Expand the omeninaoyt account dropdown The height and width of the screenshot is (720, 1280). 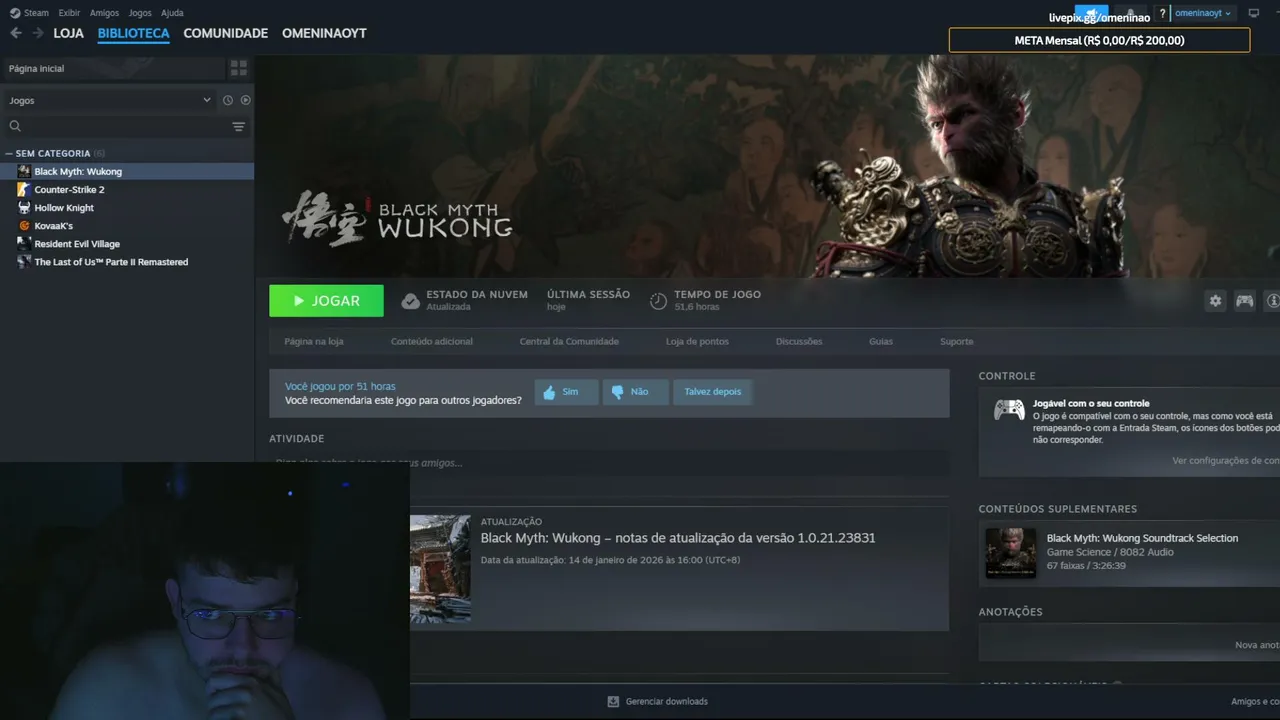point(1203,14)
